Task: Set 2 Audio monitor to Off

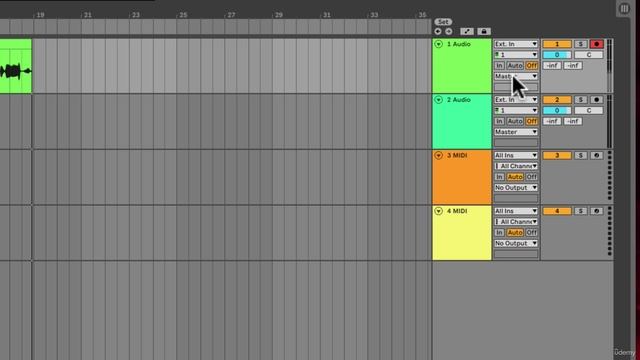Action: (531, 121)
